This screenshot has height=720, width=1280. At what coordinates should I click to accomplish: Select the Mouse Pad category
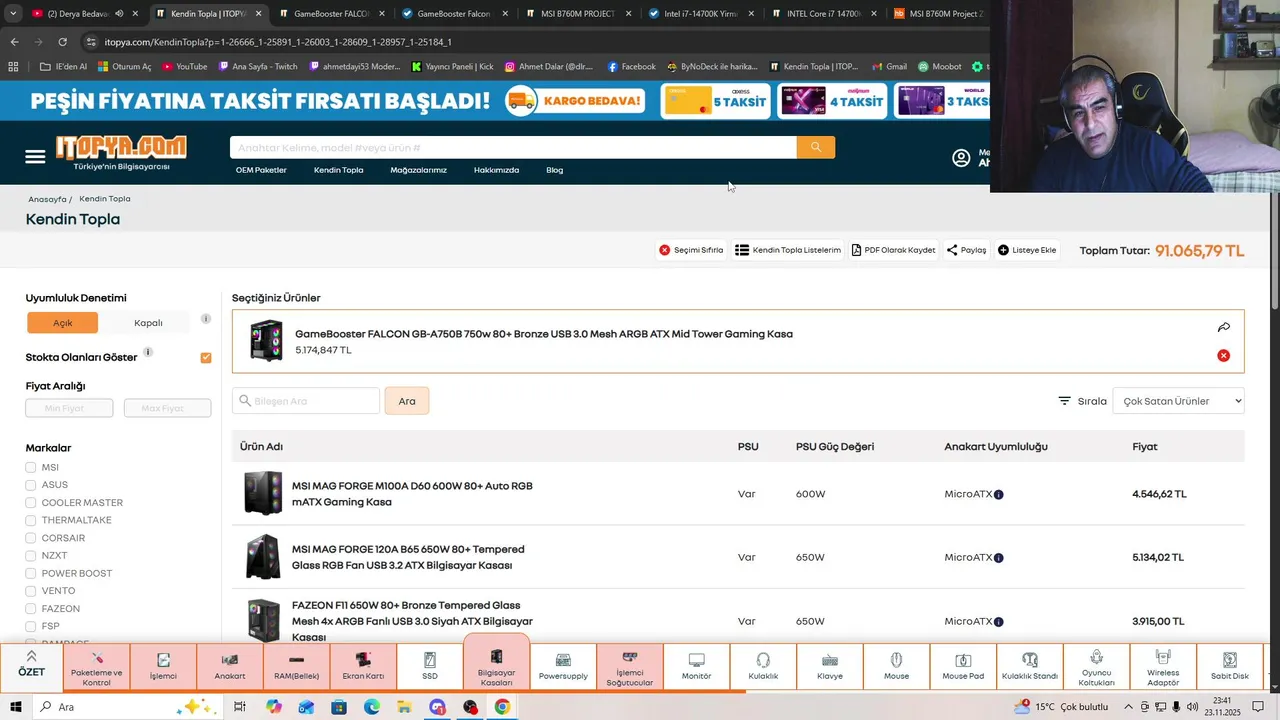pyautogui.click(x=963, y=666)
